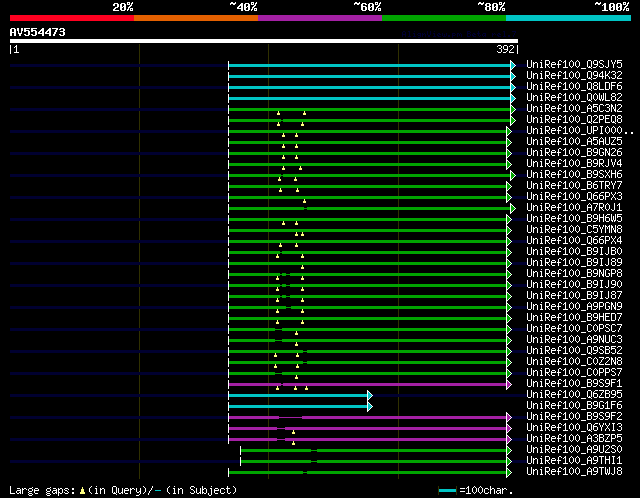The image size is (640, 498).
Task: Click the white query sequence bar
Action: 264,41
